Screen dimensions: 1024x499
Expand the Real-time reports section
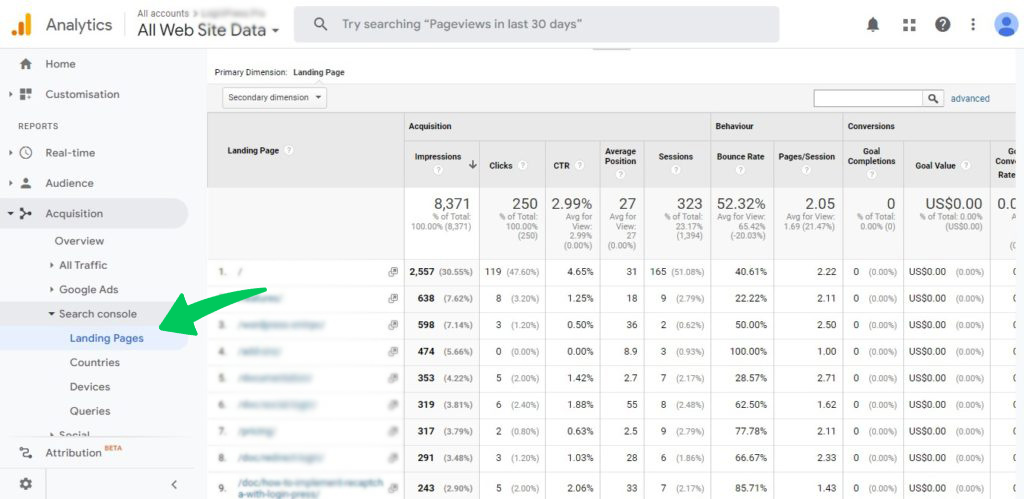(70, 153)
